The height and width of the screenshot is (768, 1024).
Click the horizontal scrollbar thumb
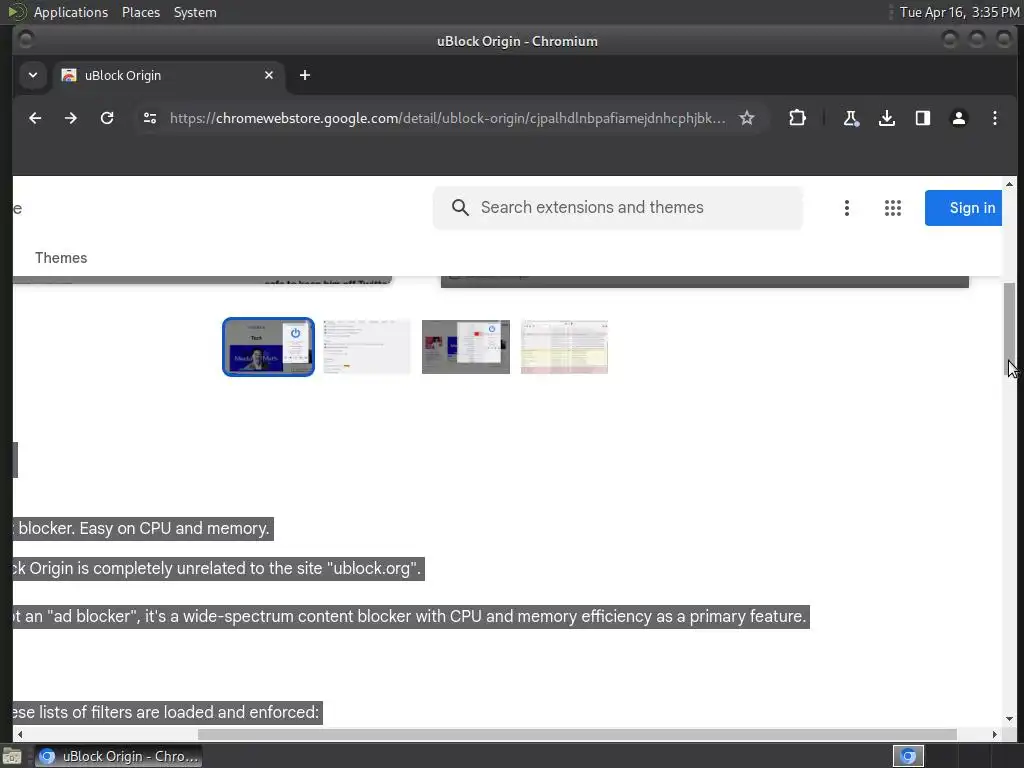pos(577,735)
